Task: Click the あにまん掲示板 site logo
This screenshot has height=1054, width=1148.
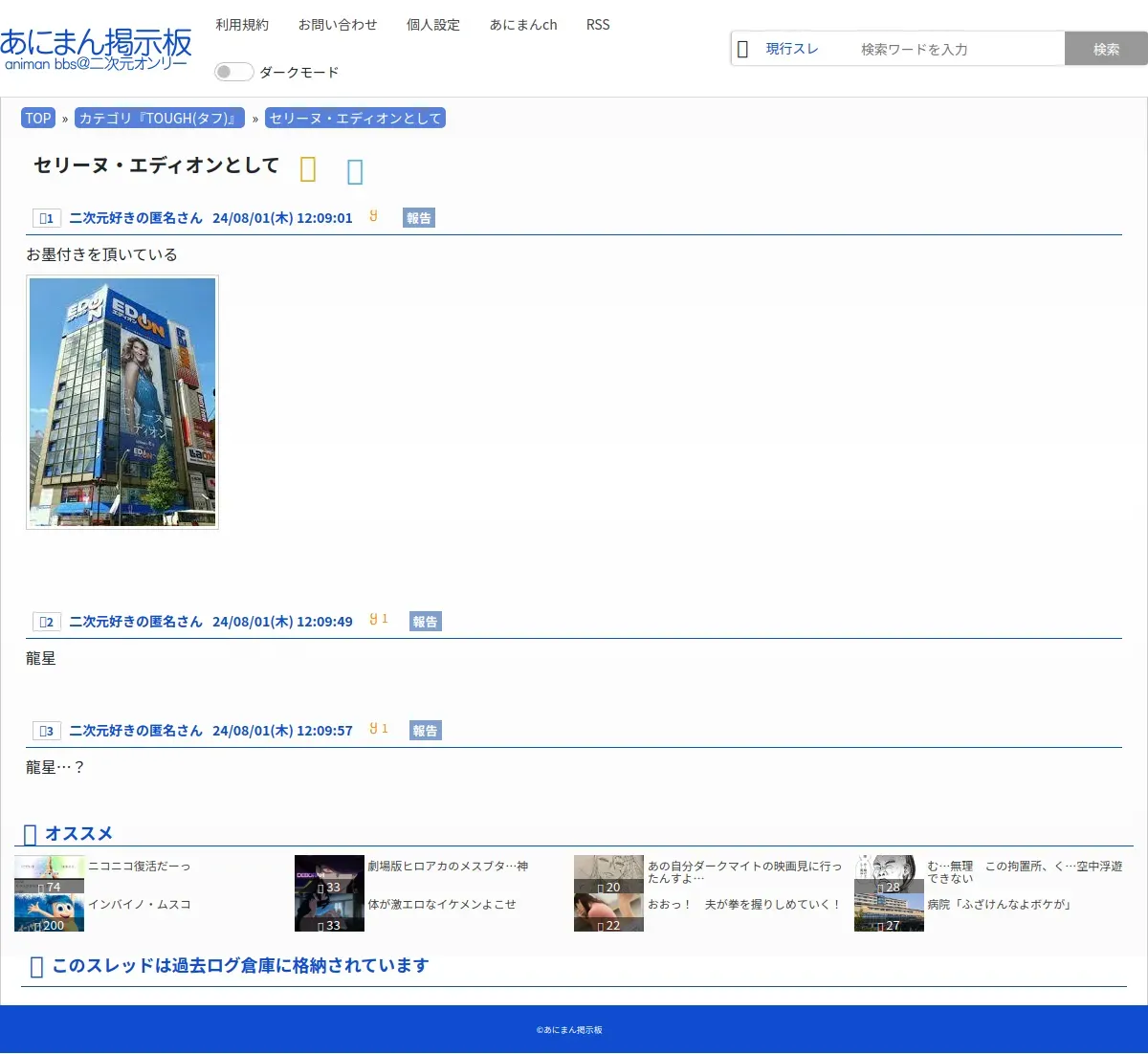Action: click(x=96, y=50)
